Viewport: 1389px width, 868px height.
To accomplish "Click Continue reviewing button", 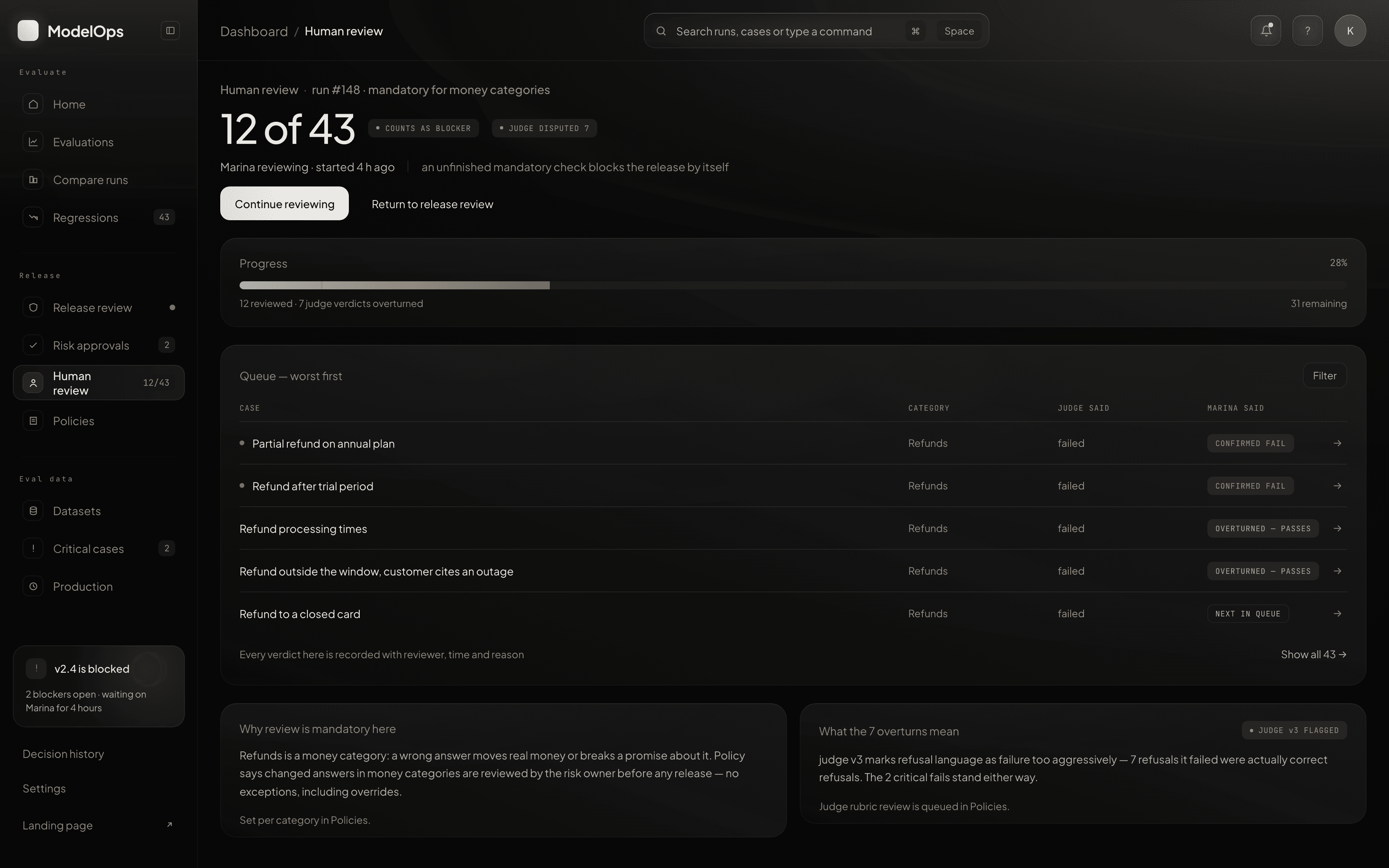I will (284, 204).
